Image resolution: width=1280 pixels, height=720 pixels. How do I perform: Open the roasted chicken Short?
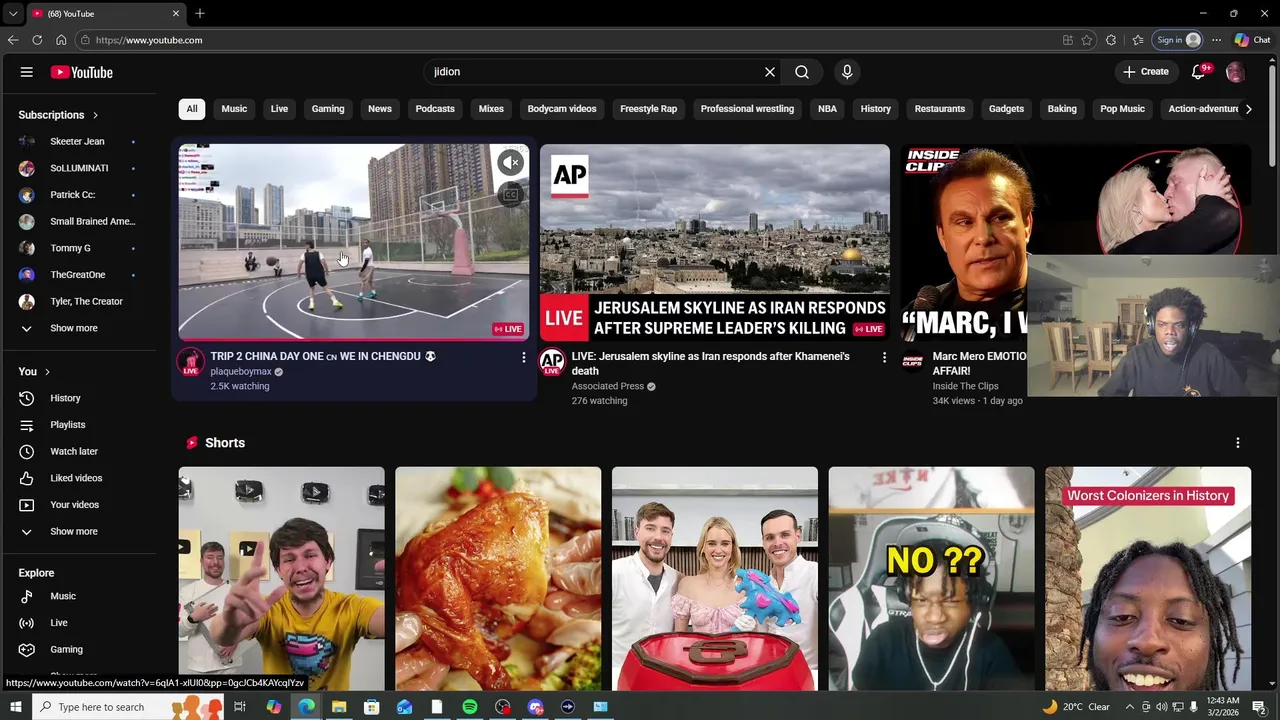[498, 578]
